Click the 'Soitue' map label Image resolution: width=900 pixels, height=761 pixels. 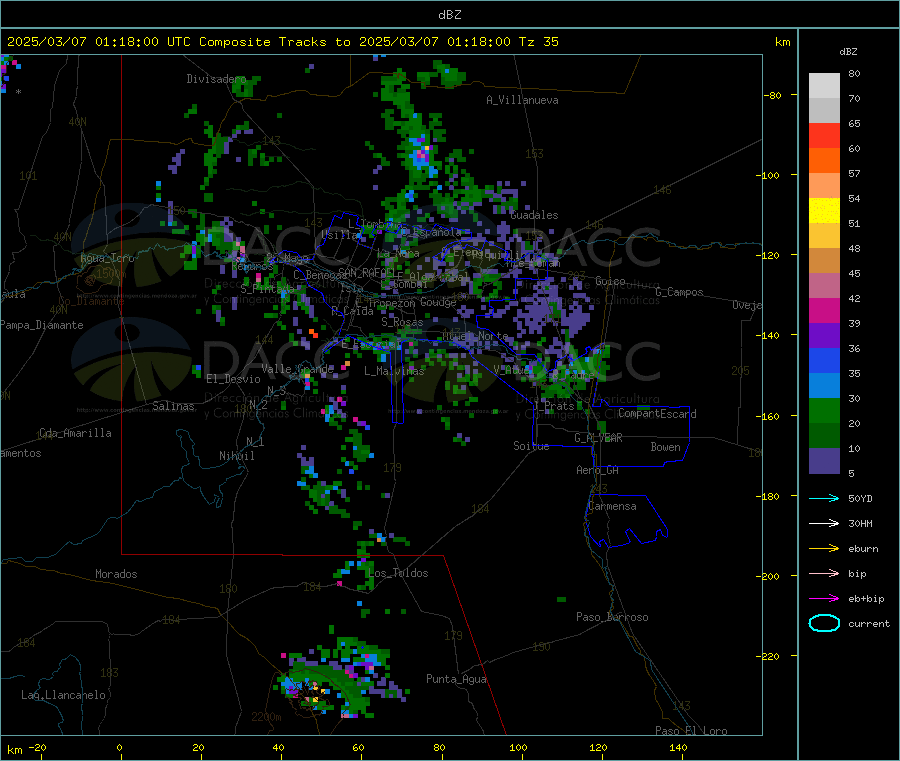[x=531, y=446]
